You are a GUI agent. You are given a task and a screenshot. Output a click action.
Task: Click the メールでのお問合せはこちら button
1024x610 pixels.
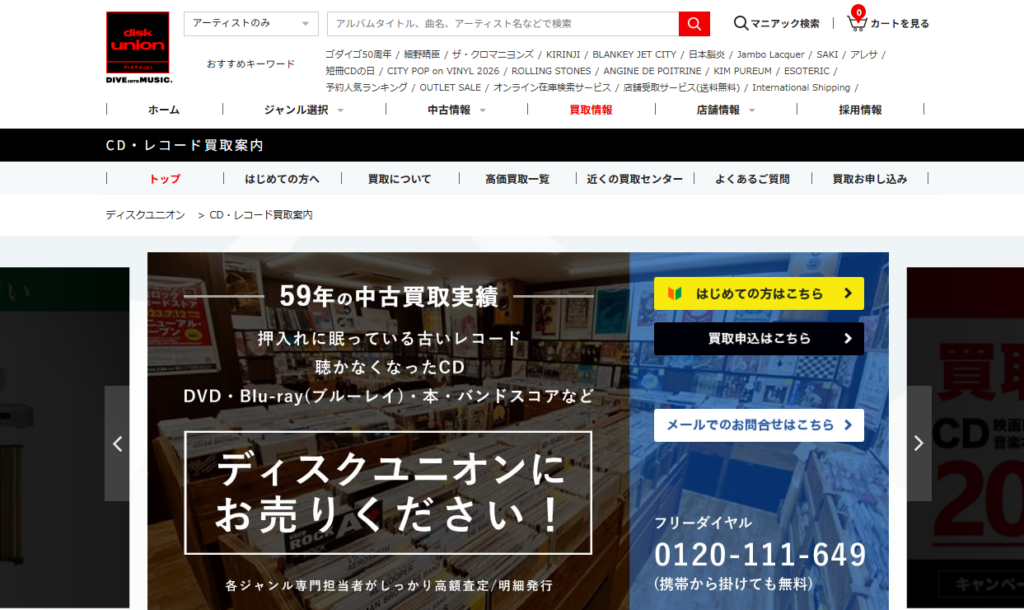coord(759,425)
